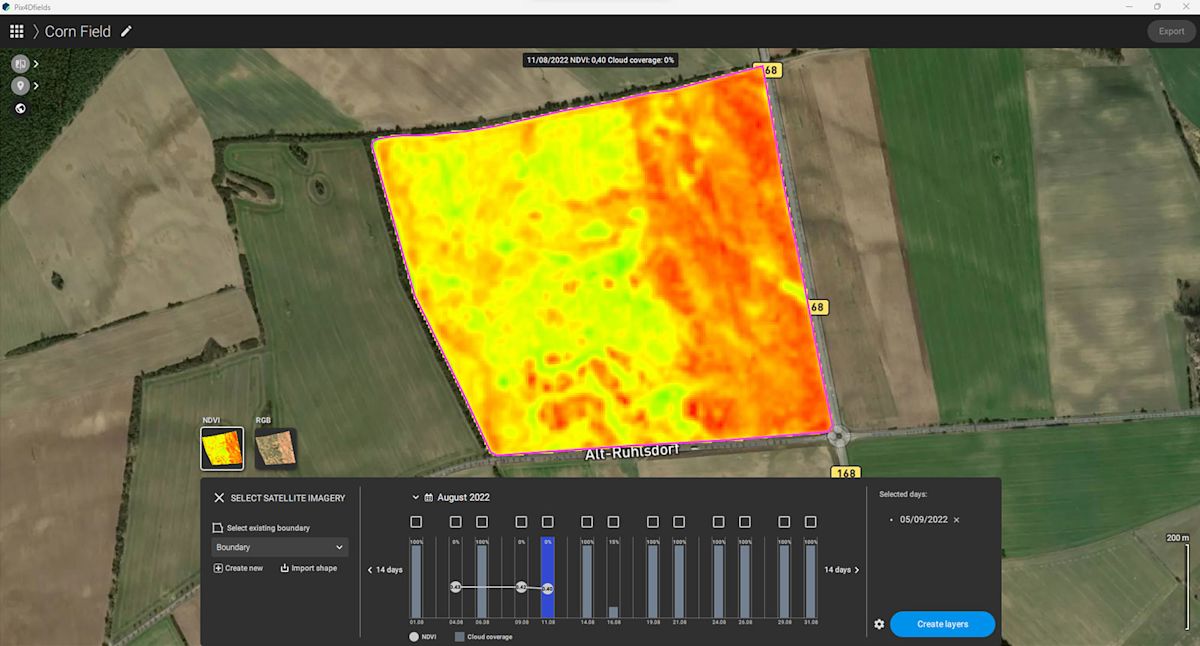This screenshot has height=646, width=1200.
Task: Click the location pin sidebar icon
Action: (20, 85)
